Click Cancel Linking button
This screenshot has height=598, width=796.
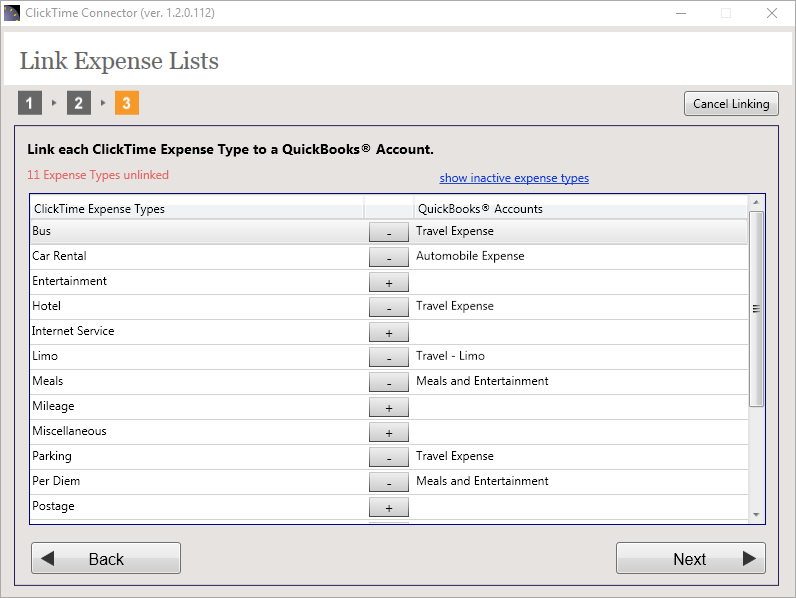click(731, 104)
